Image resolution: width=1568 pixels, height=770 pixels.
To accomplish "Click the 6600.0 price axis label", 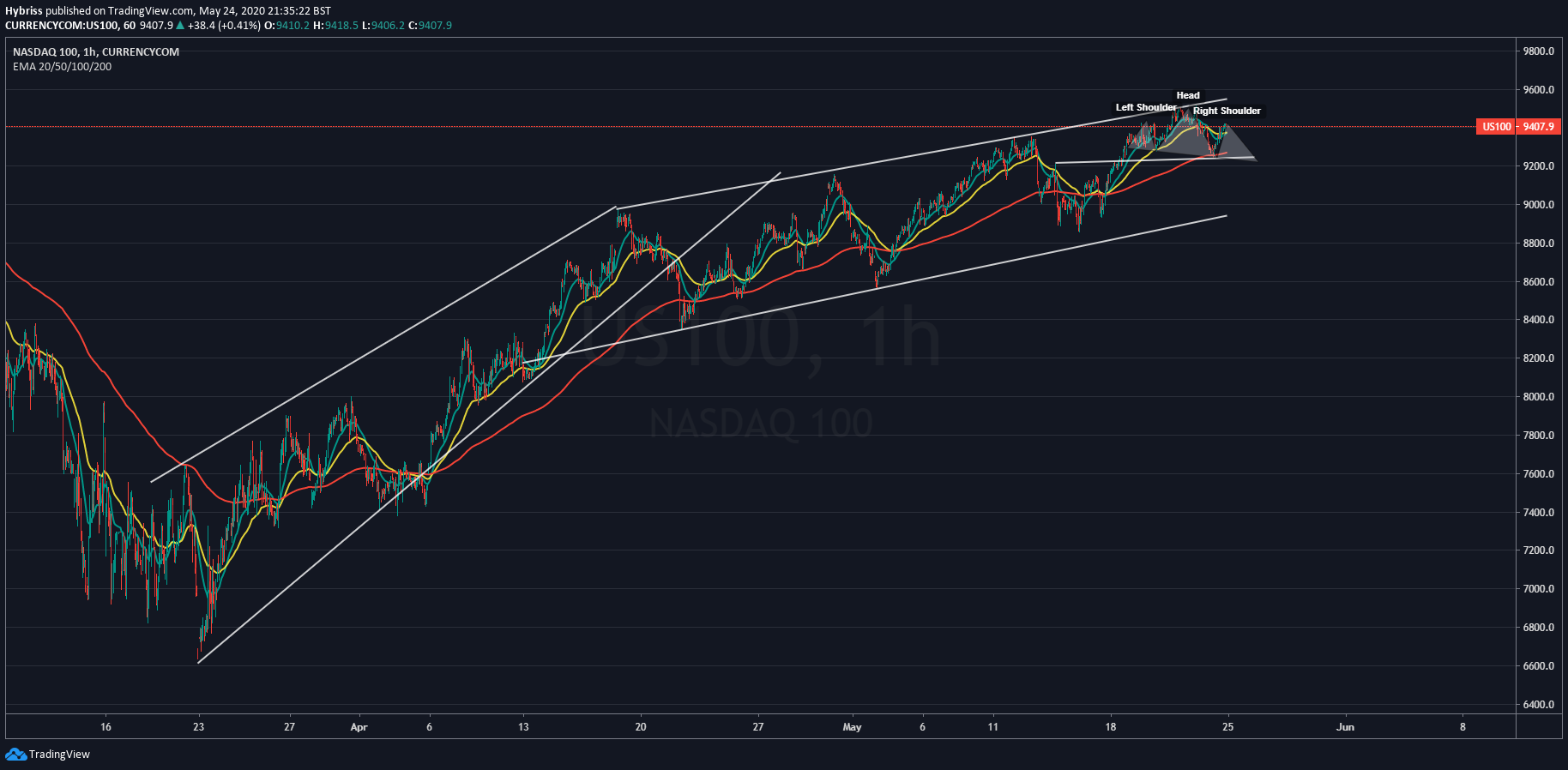I will [x=1539, y=666].
